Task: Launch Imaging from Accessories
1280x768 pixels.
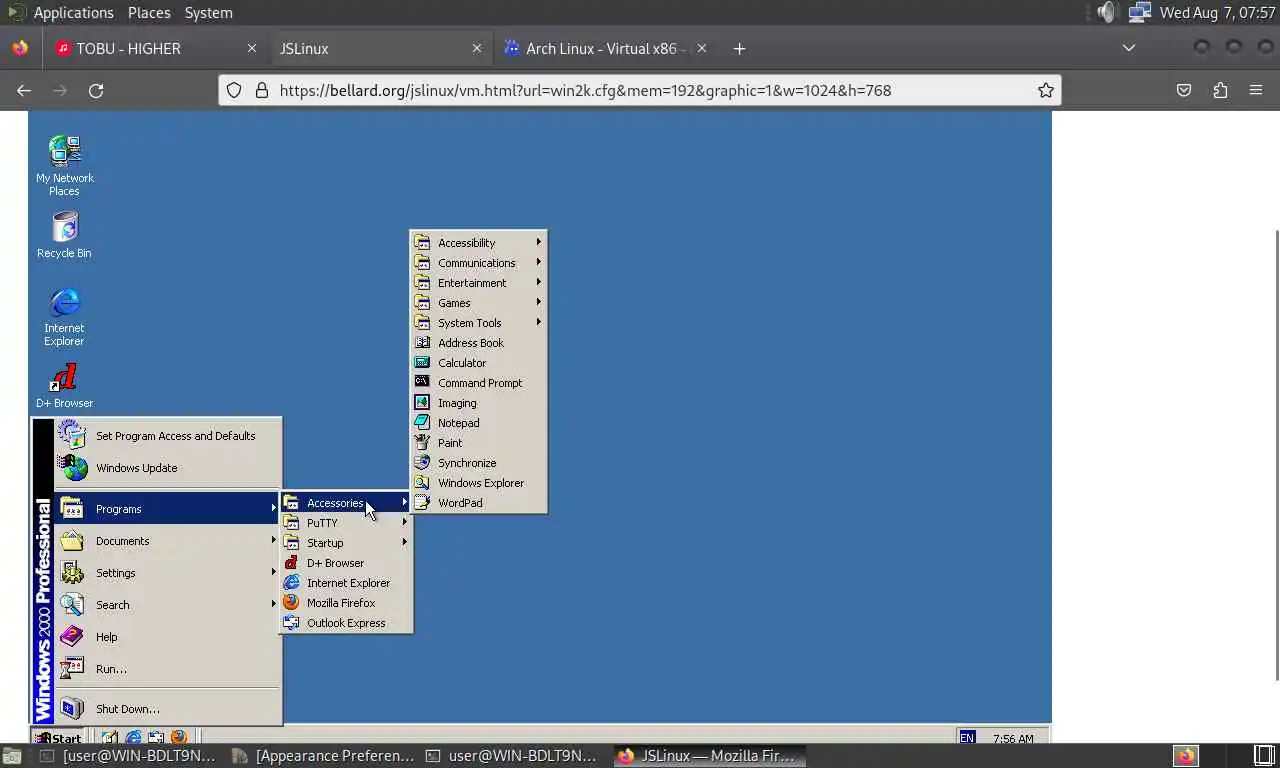Action: (479, 403)
